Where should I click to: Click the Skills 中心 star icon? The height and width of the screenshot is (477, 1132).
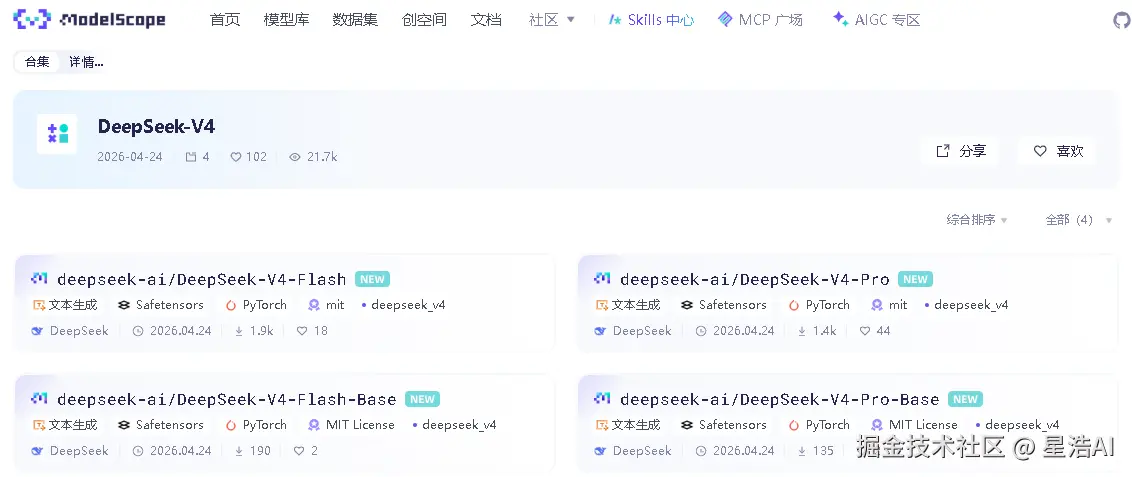615,20
